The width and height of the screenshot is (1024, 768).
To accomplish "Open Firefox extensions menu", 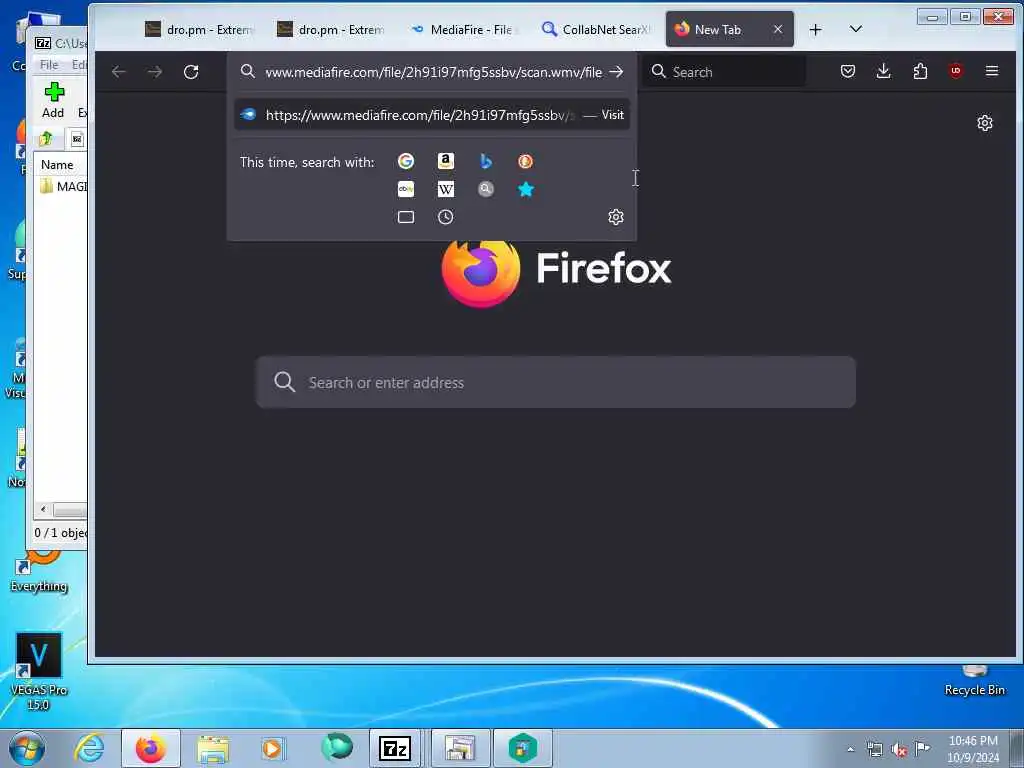I will (920, 71).
